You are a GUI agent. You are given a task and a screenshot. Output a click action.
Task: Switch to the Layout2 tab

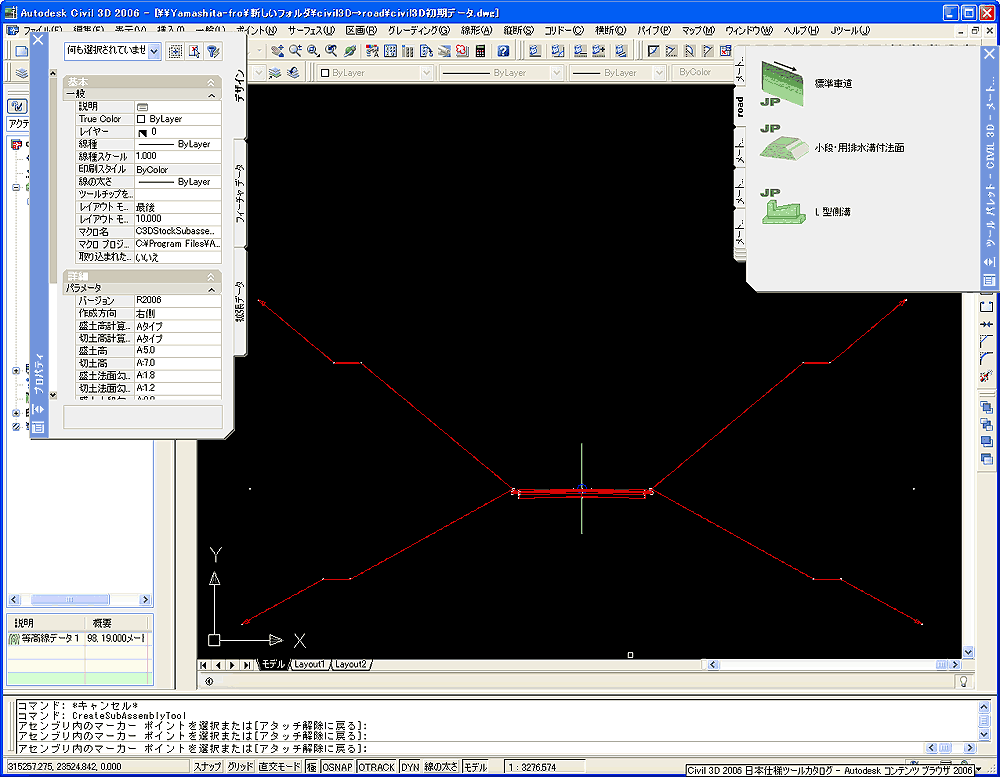[x=351, y=665]
